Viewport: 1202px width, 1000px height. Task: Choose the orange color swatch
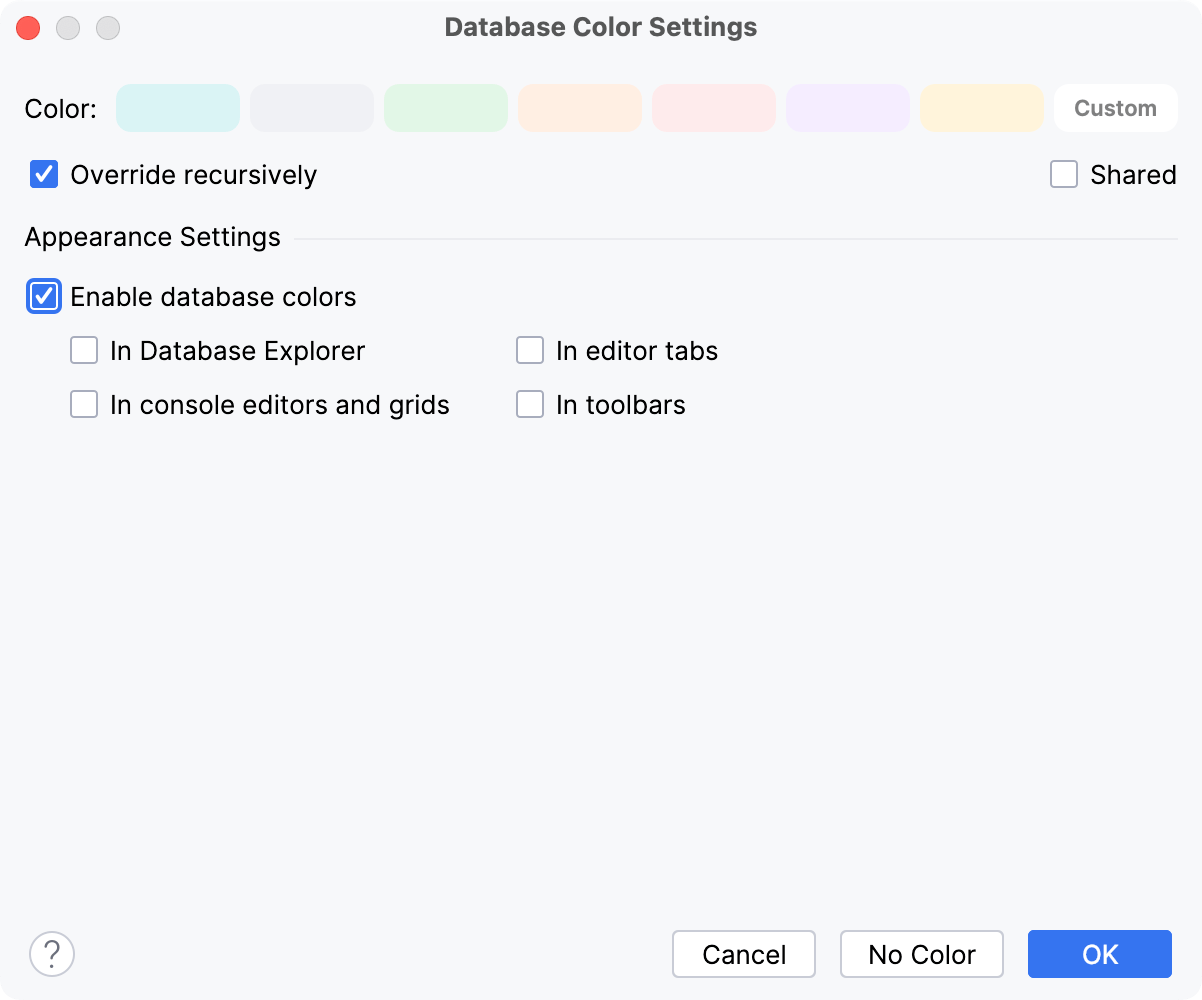click(579, 108)
